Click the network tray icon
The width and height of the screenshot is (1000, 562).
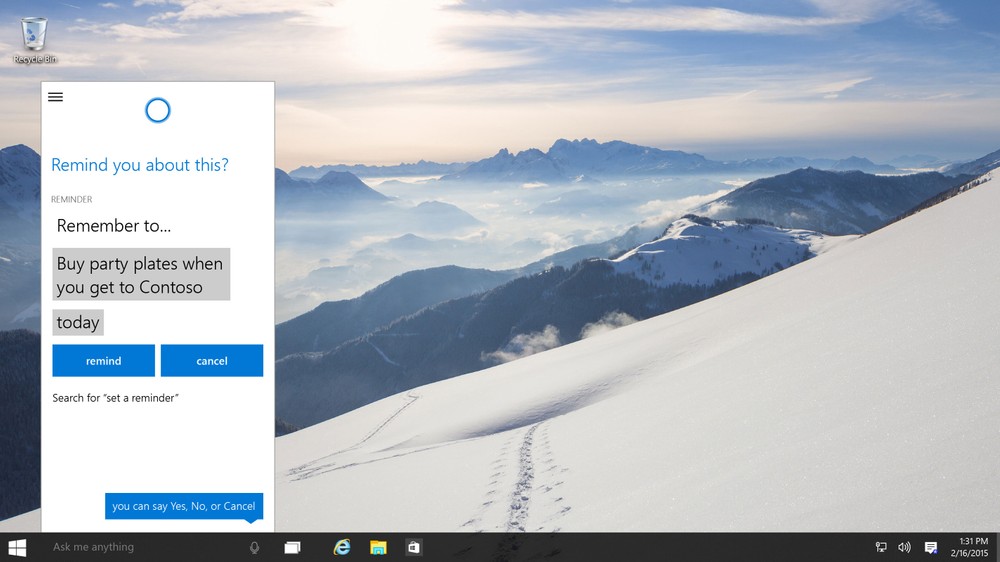click(881, 547)
